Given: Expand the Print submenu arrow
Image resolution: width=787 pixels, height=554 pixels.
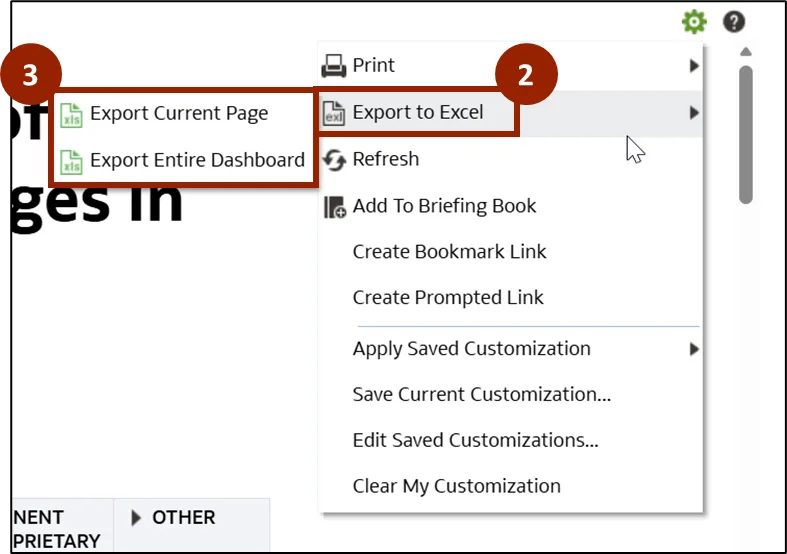Looking at the screenshot, I should (x=694, y=66).
